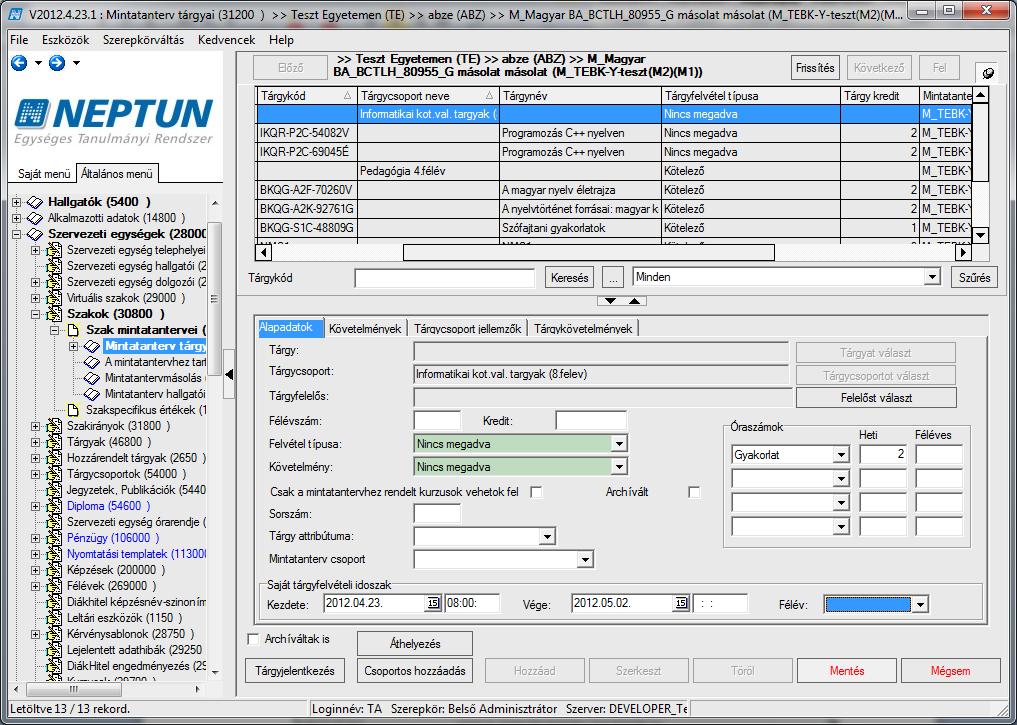Click the Frissítés button

(815, 67)
